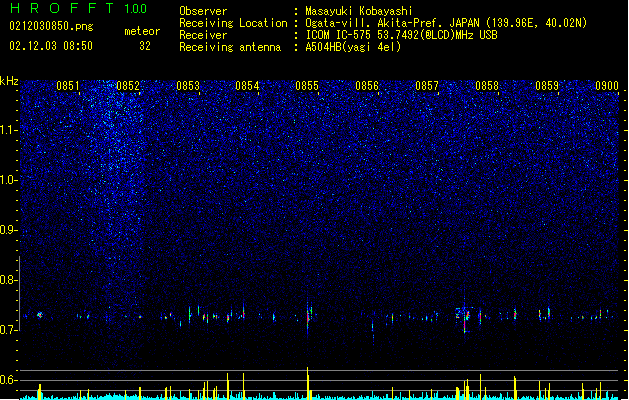The width and height of the screenshot is (629, 400).
Task: Select the ICOM IC-575 53.7492 MHz USB text
Action: tap(402, 35)
